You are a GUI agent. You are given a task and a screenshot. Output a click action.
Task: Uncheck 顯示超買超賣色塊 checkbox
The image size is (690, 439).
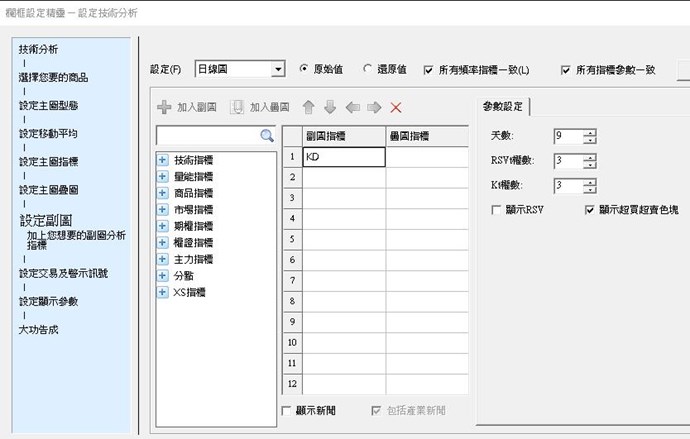pyautogui.click(x=590, y=210)
